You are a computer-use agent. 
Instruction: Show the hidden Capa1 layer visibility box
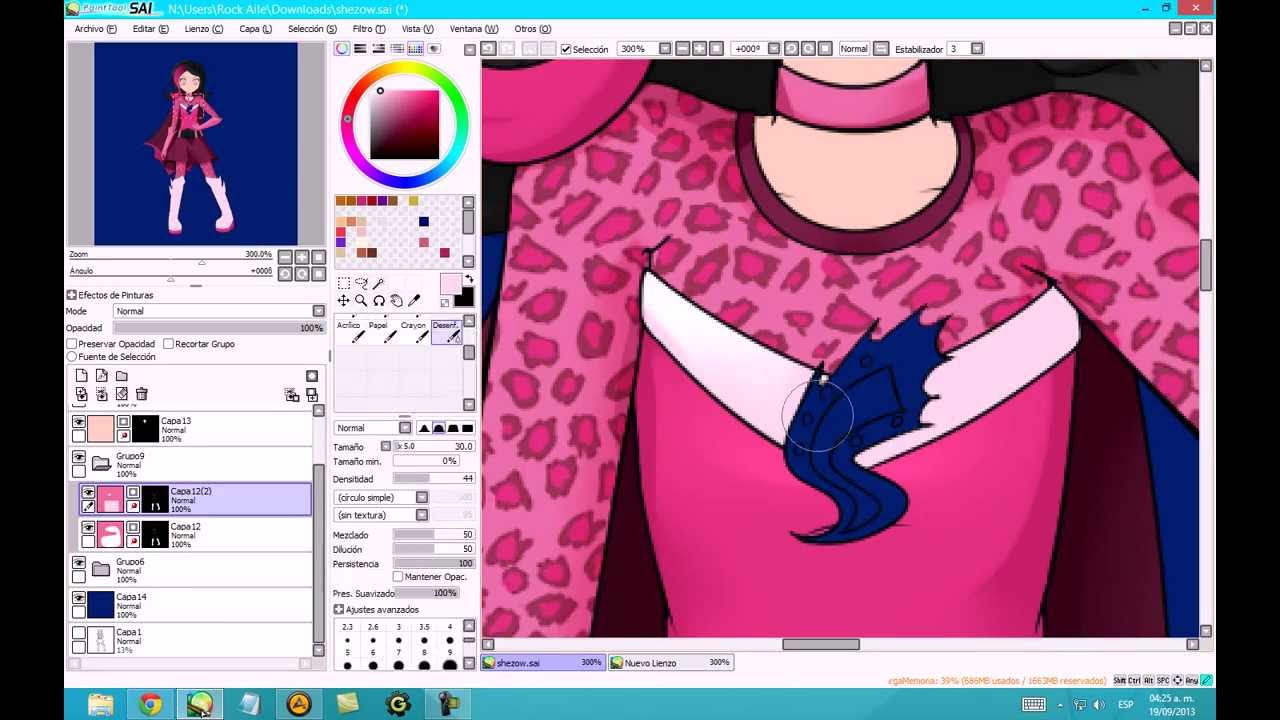(79, 633)
